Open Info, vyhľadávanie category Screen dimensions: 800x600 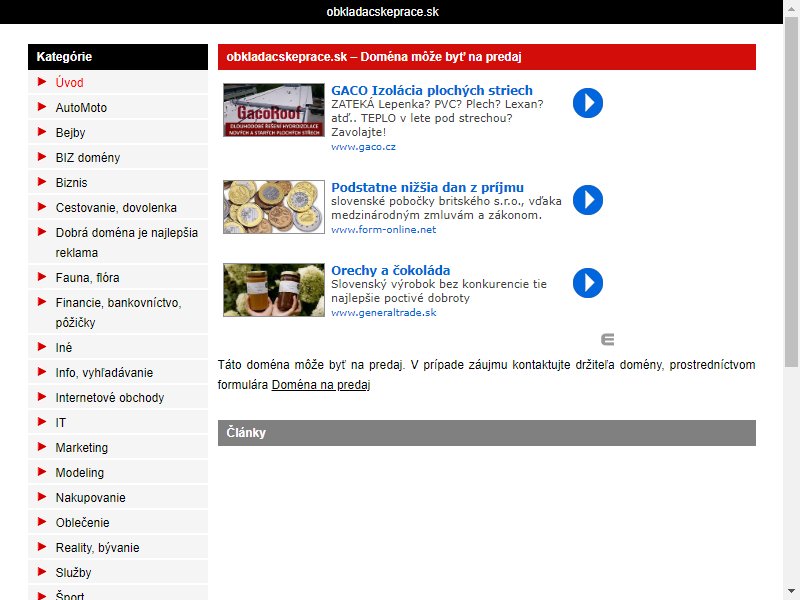104,372
